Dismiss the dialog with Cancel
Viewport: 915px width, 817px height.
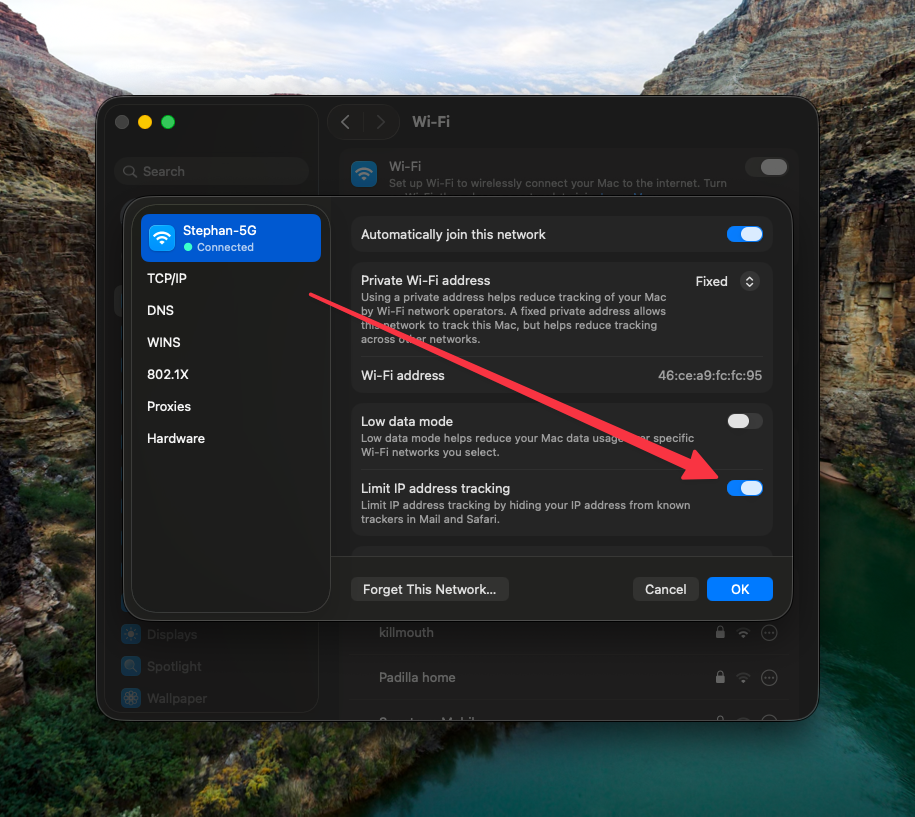point(665,589)
